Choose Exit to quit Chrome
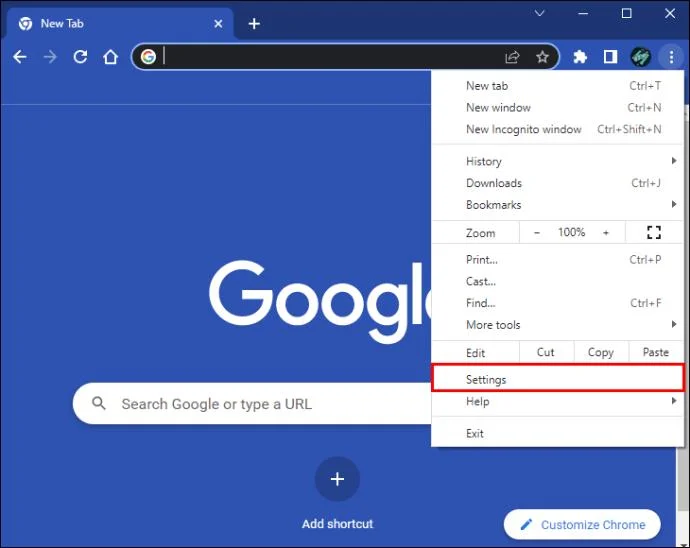This screenshot has width=690, height=548. [x=558, y=434]
